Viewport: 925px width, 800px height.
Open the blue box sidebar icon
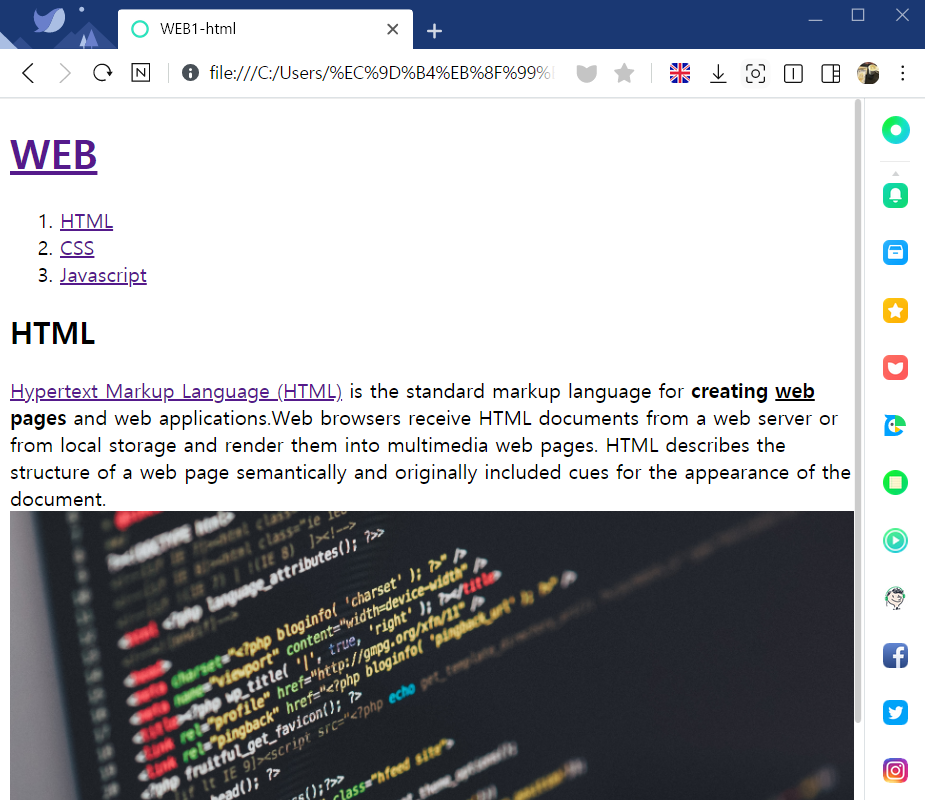click(x=896, y=253)
